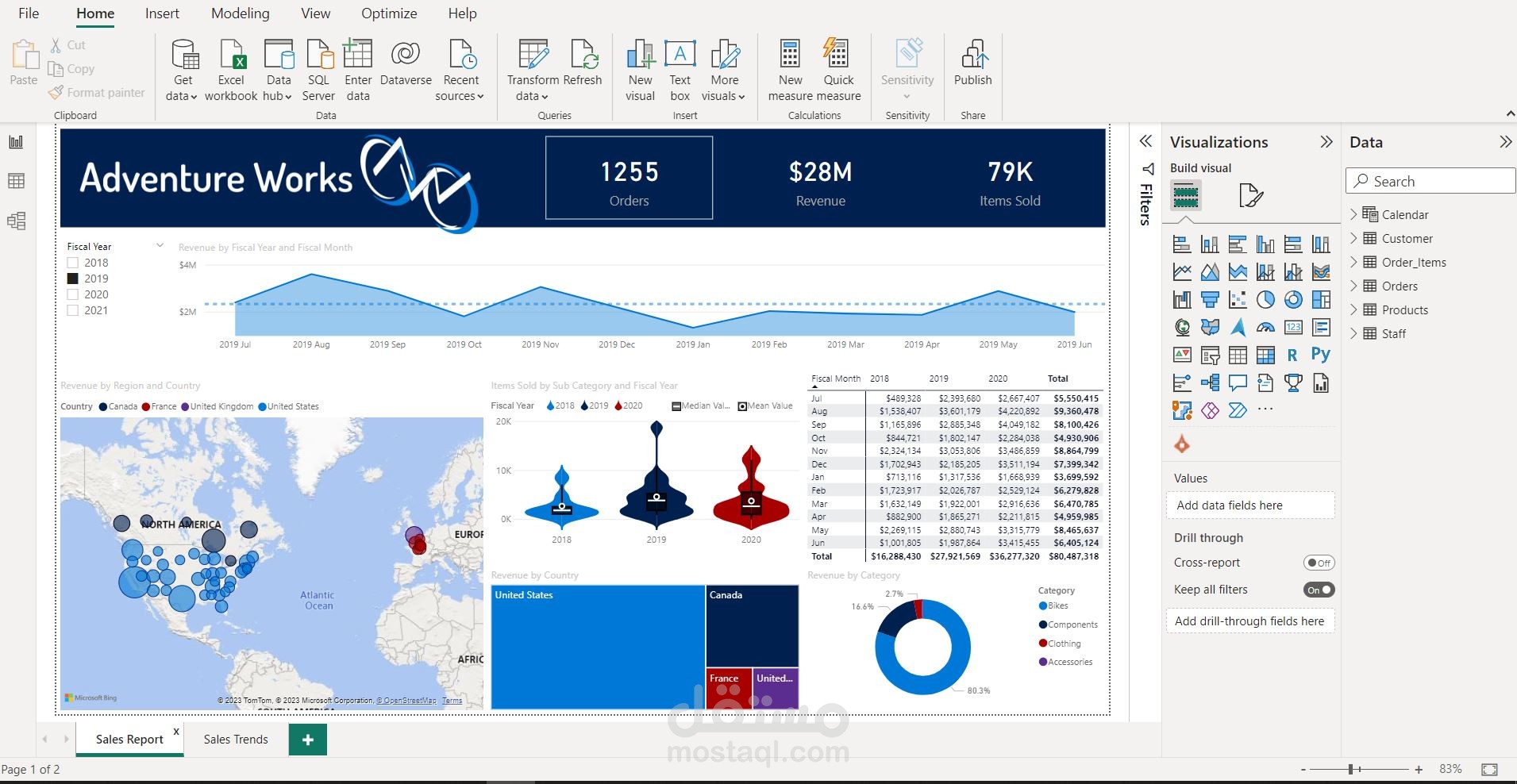Create a New measure

(x=791, y=71)
